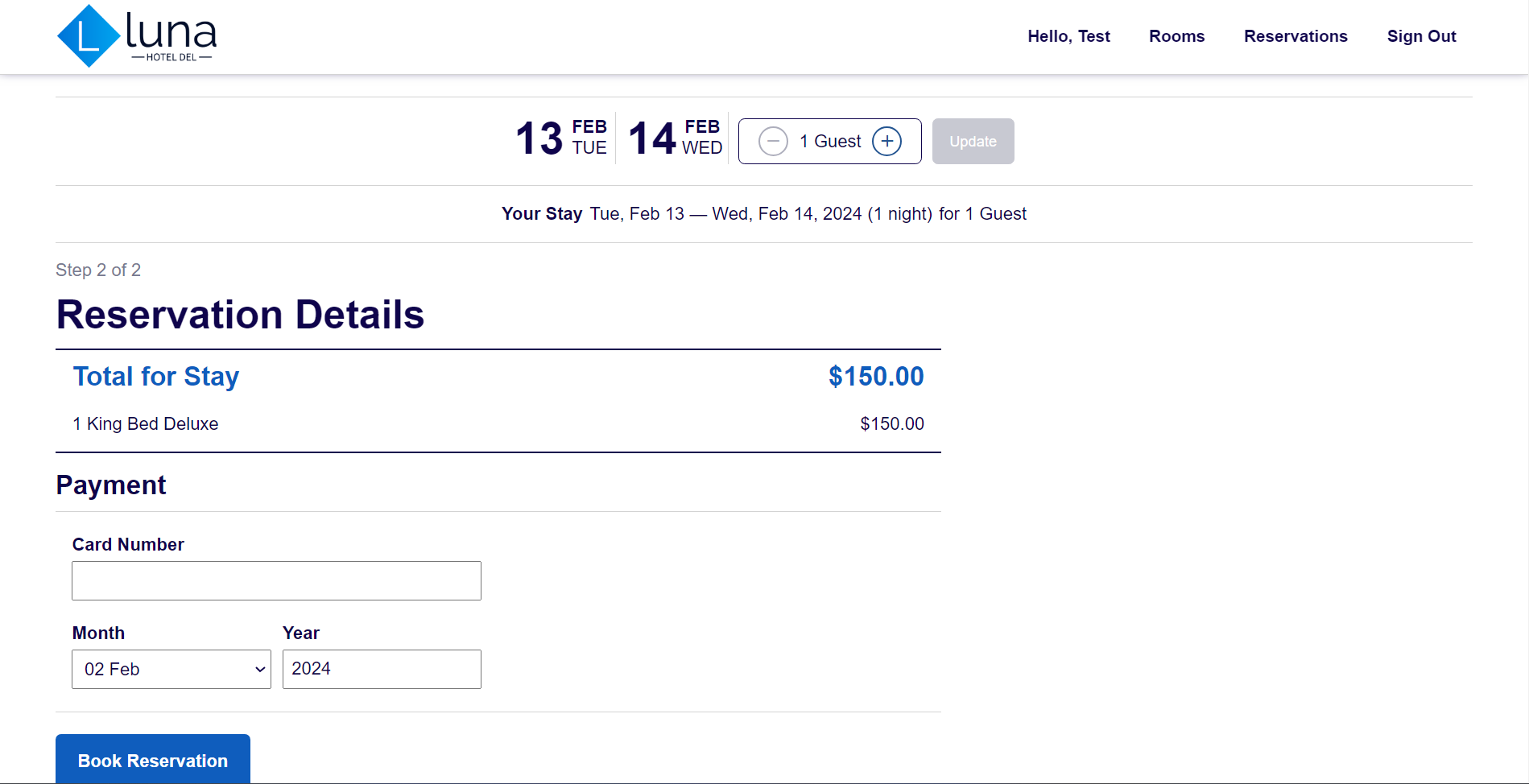Screen dimensions: 1529x784
Task: Click the Hello, Test account link
Action: click(x=1068, y=36)
